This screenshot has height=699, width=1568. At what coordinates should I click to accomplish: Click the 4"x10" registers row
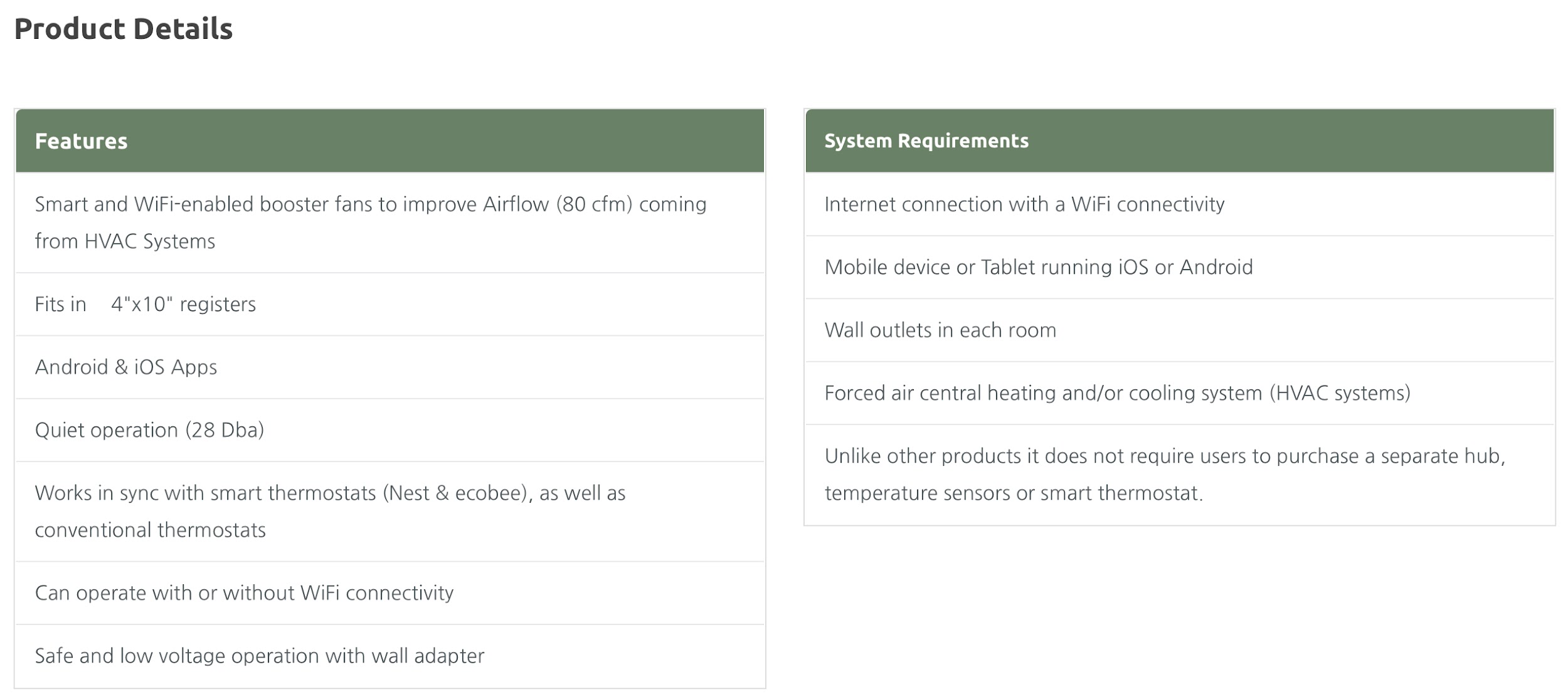click(x=390, y=304)
